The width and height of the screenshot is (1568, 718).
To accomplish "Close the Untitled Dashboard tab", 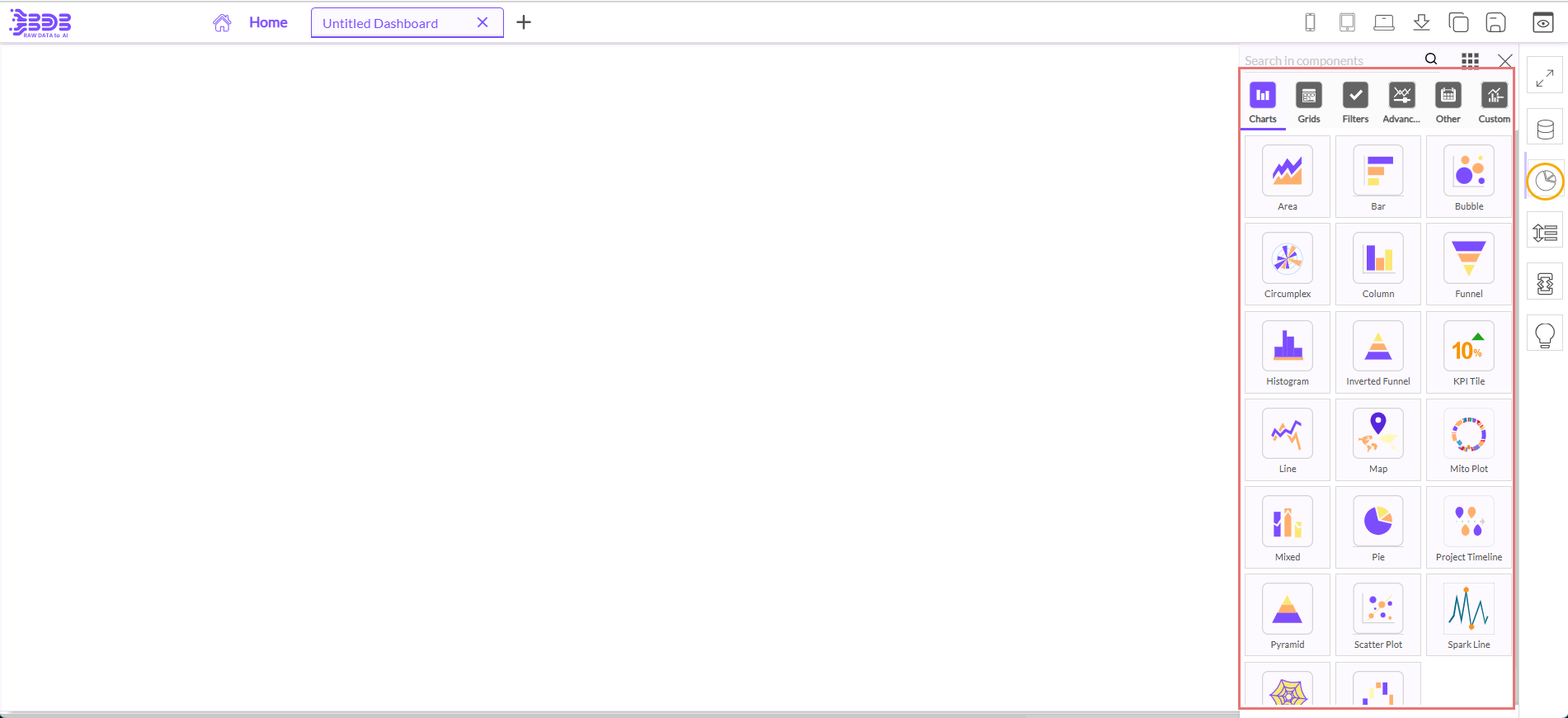I will coord(483,22).
